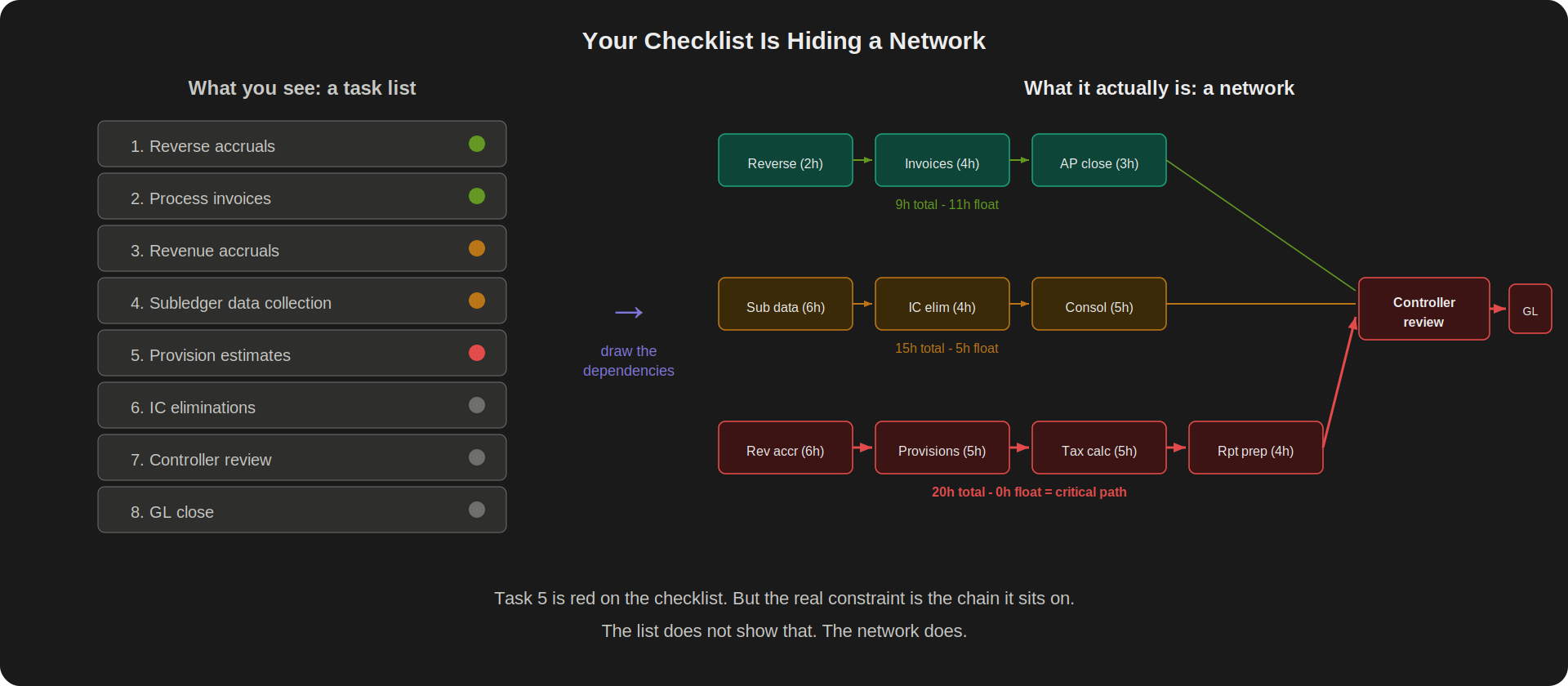Click the 'Tax calc (5h)' network node
Viewport: 1568px width, 686px height.
point(1099,448)
